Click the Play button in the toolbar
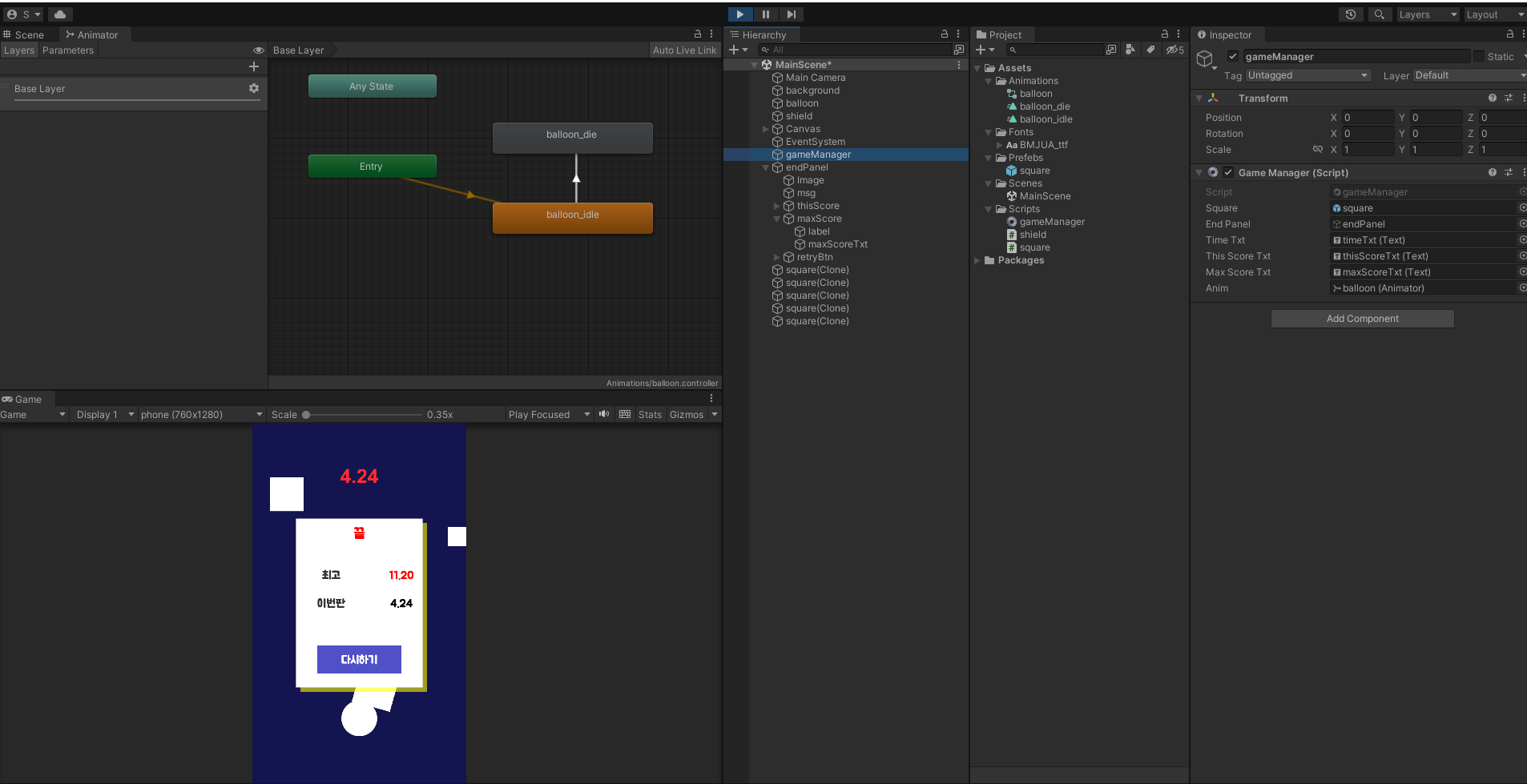This screenshot has width=1527, height=784. pos(739,14)
